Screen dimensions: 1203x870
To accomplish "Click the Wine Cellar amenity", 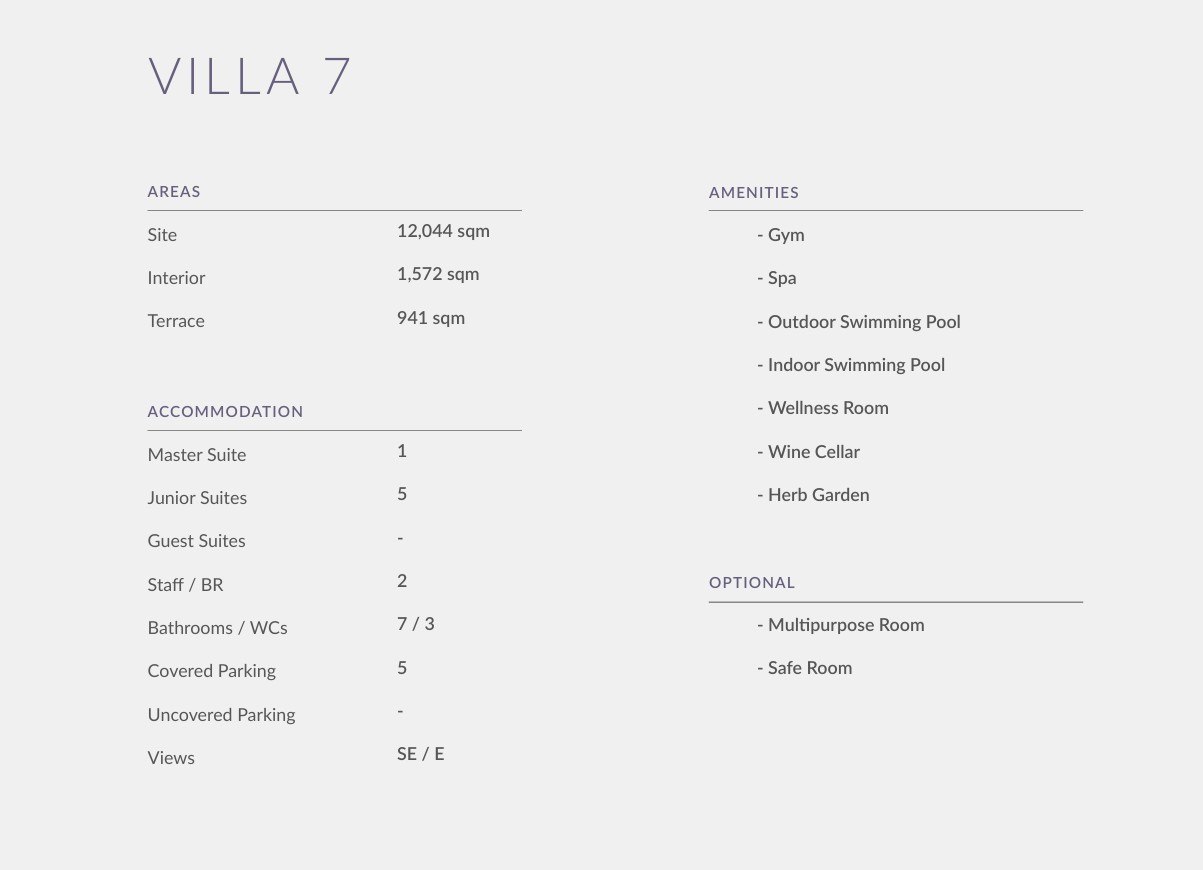I will click(813, 452).
